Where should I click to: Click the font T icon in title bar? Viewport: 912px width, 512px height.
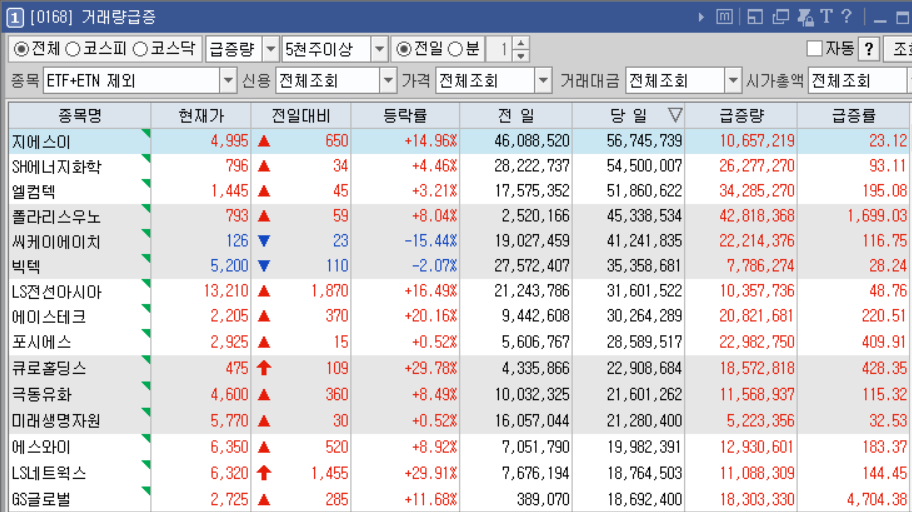[x=826, y=16]
